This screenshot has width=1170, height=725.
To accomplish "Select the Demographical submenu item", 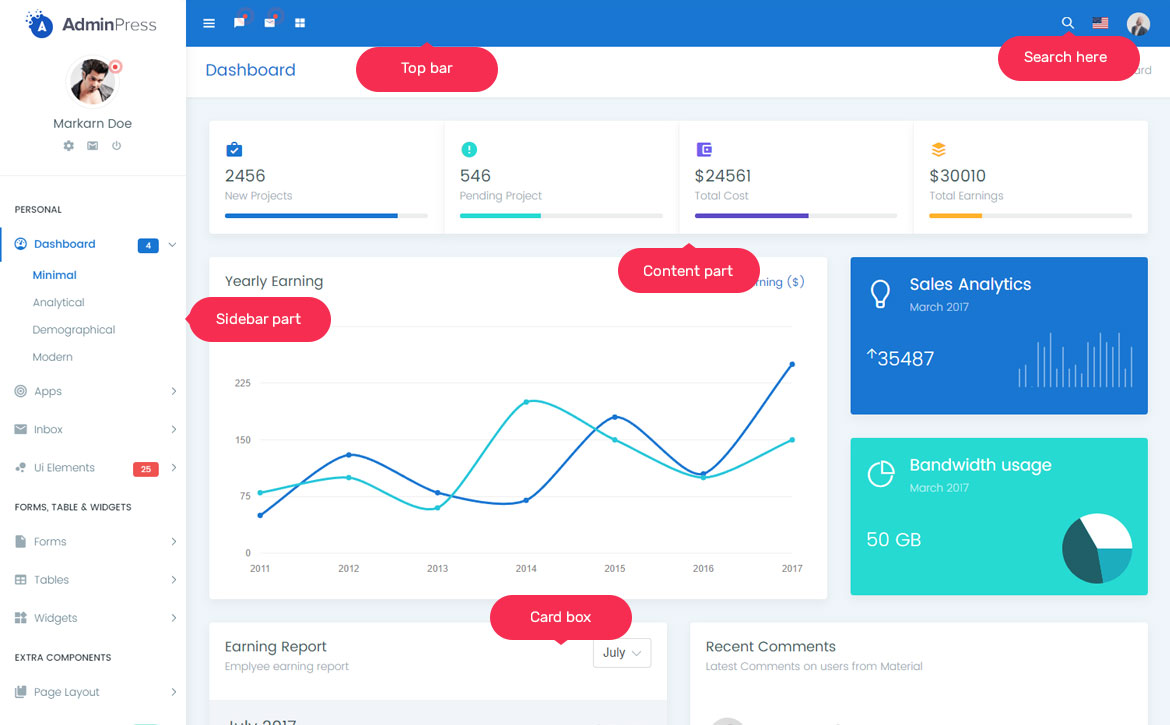I will click(73, 330).
